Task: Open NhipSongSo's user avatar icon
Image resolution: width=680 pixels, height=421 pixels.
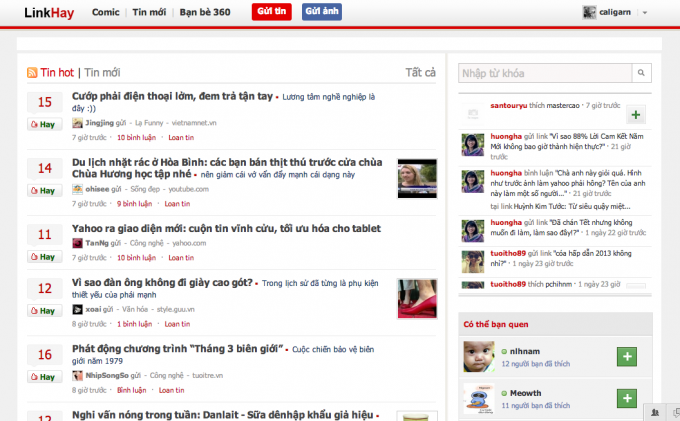Action: pos(77,375)
